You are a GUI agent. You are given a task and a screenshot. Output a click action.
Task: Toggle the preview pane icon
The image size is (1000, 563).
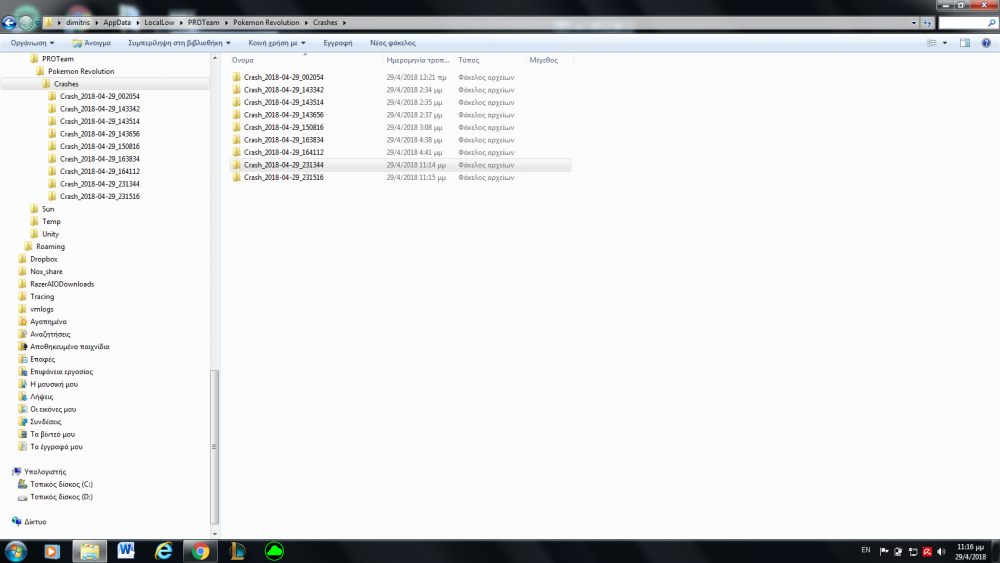pos(965,43)
